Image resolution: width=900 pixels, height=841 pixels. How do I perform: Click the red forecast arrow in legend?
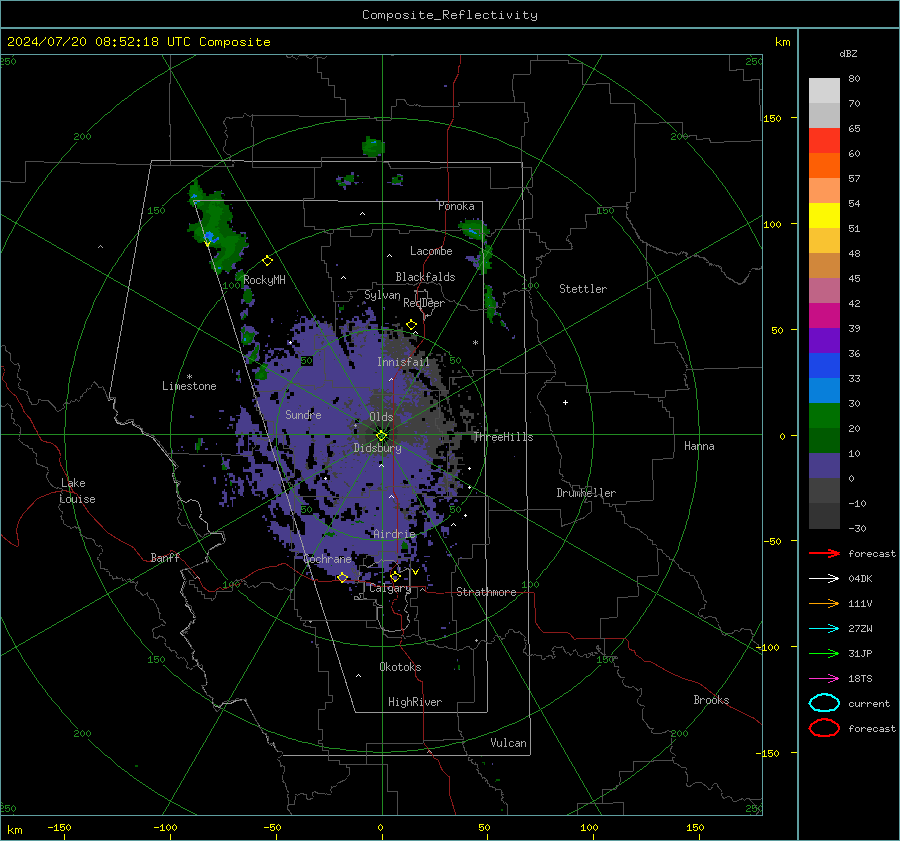click(824, 553)
